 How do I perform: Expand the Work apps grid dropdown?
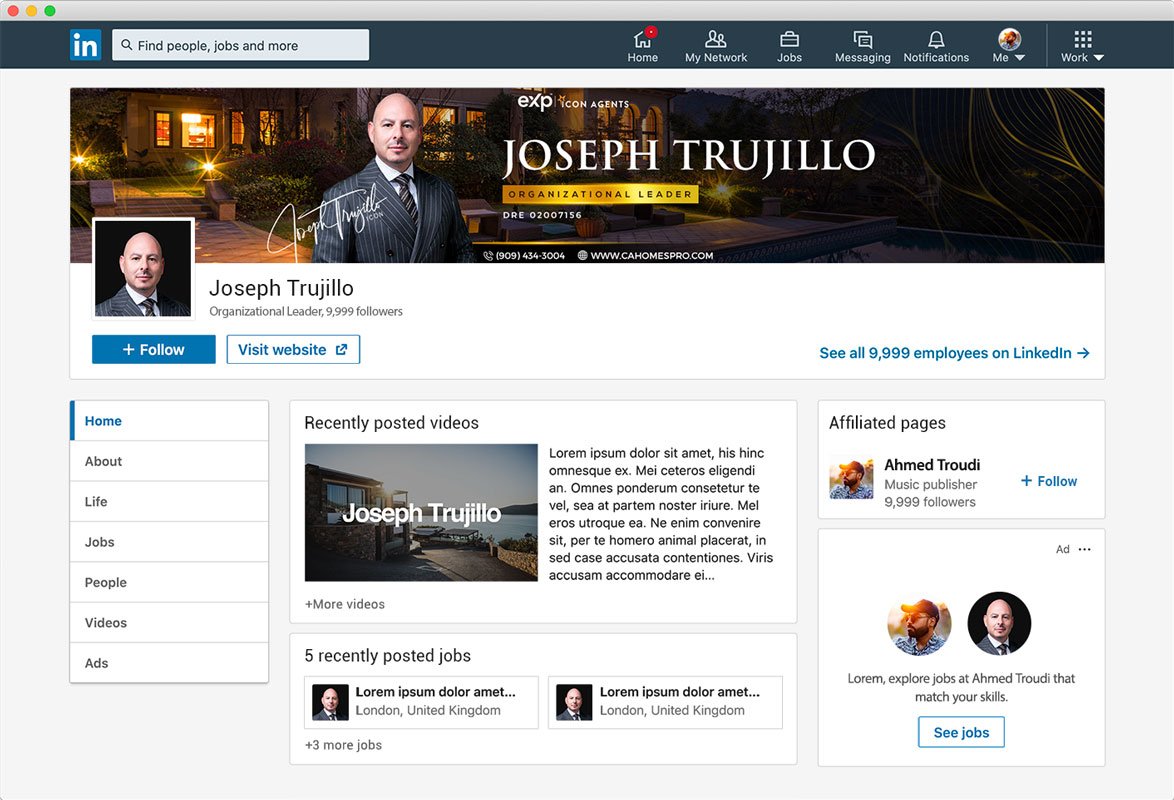pyautogui.click(x=1083, y=46)
